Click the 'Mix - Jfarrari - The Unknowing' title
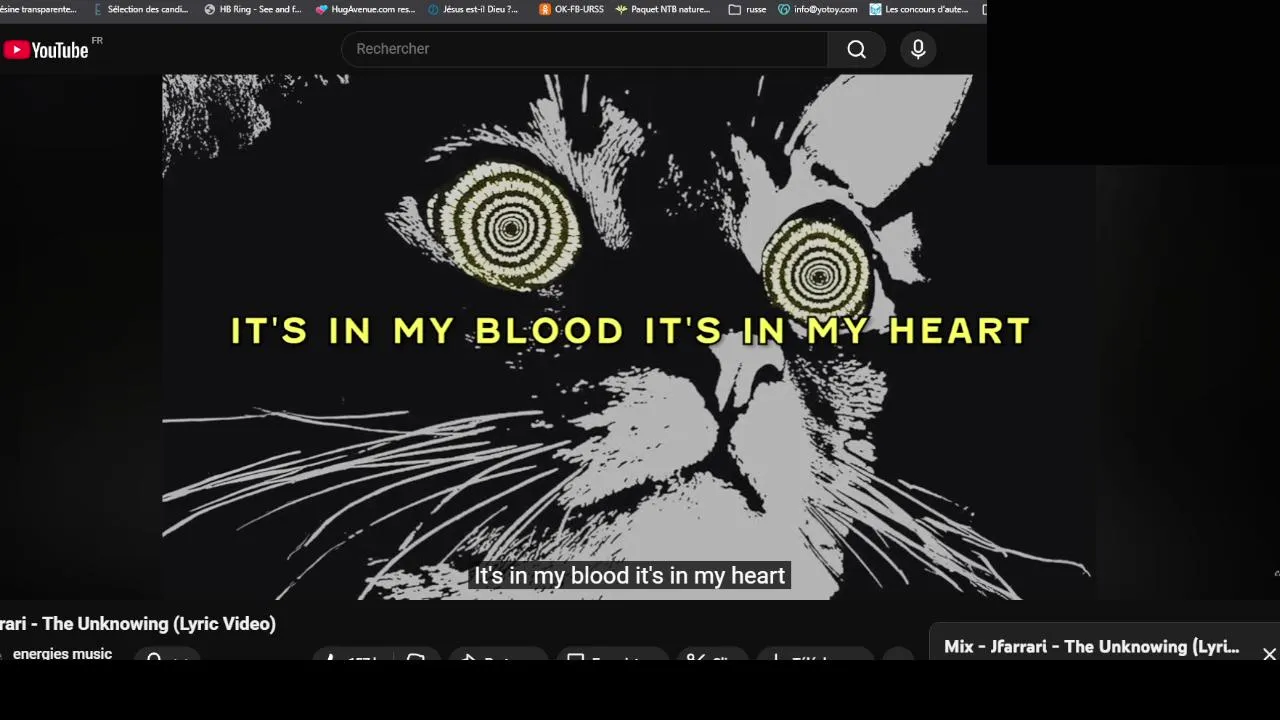1280x720 pixels. (1091, 647)
